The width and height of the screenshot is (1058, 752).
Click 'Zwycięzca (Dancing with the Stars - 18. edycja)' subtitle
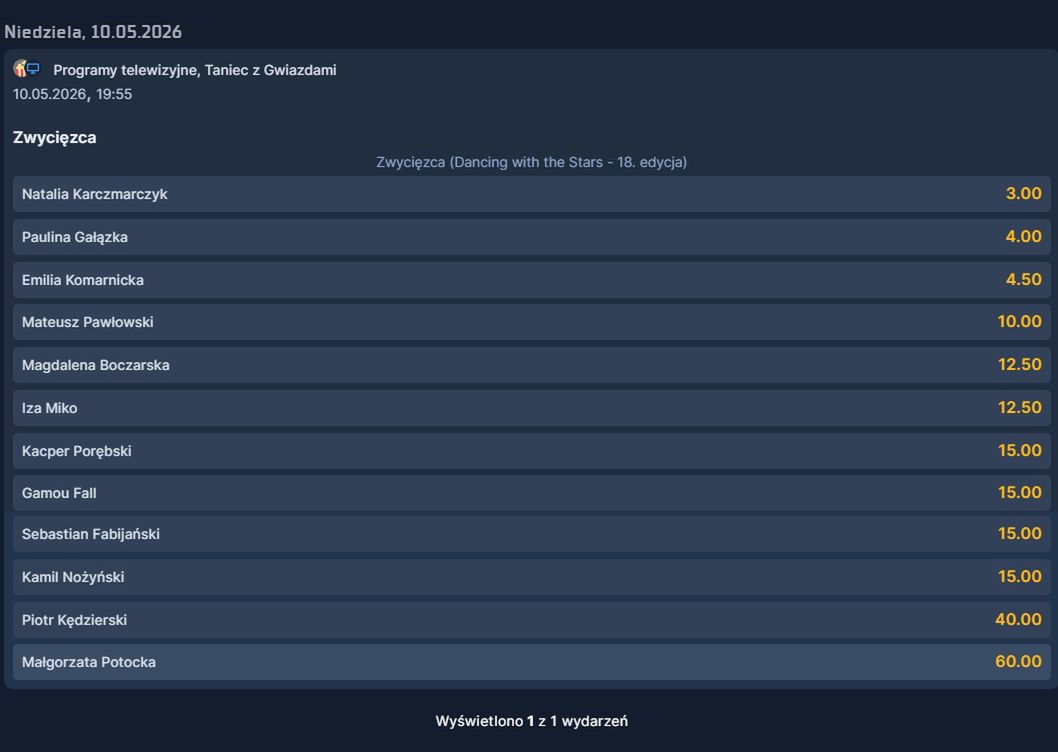tap(532, 162)
